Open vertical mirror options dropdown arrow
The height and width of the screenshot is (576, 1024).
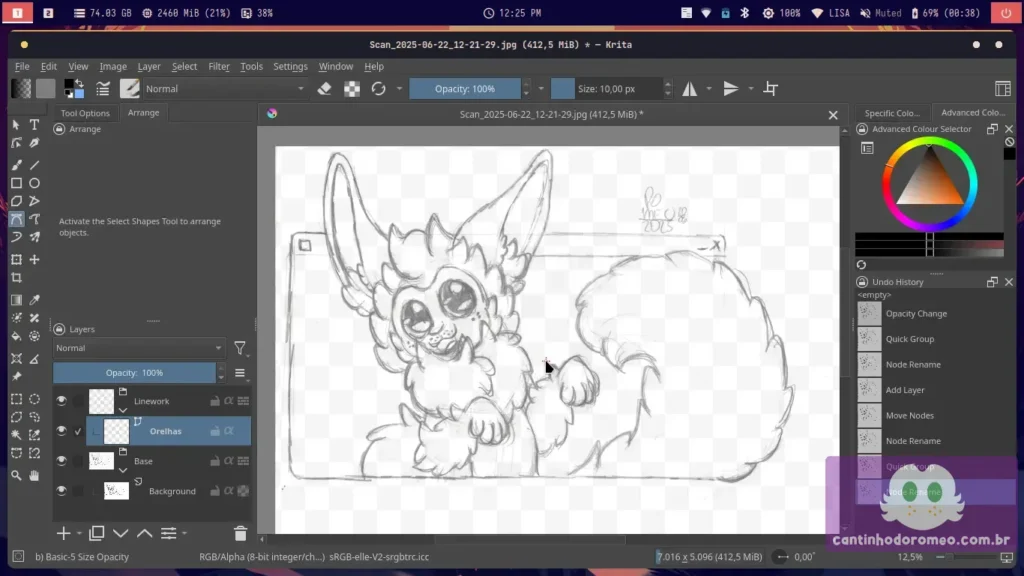click(x=751, y=89)
